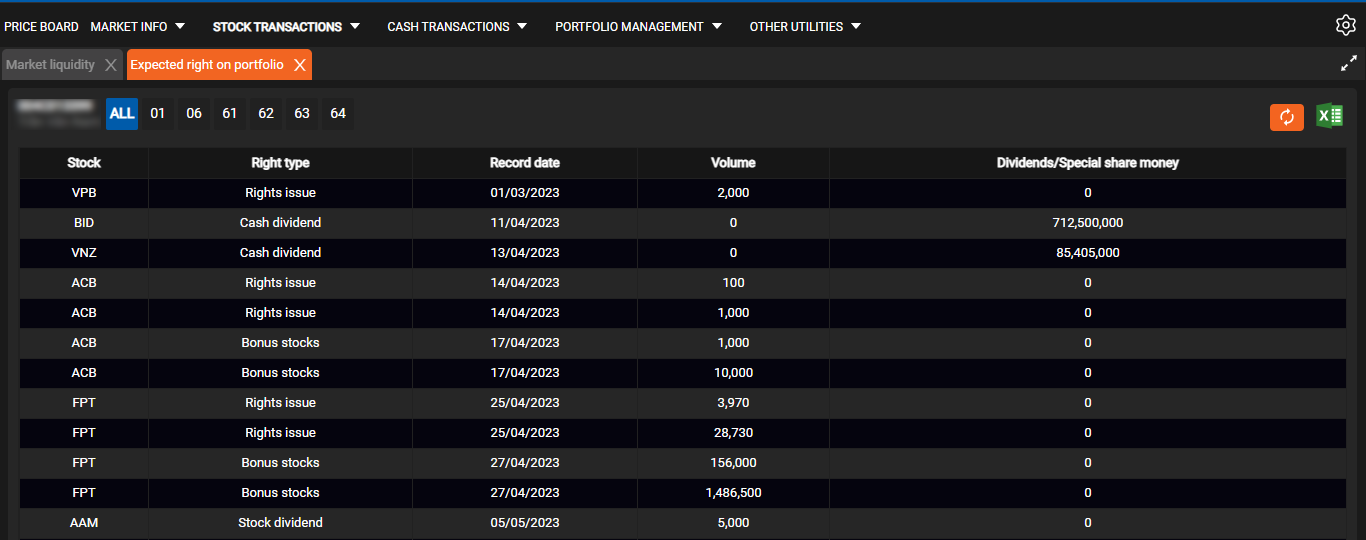Select sub-account filter 06
1366x540 pixels.
point(194,114)
